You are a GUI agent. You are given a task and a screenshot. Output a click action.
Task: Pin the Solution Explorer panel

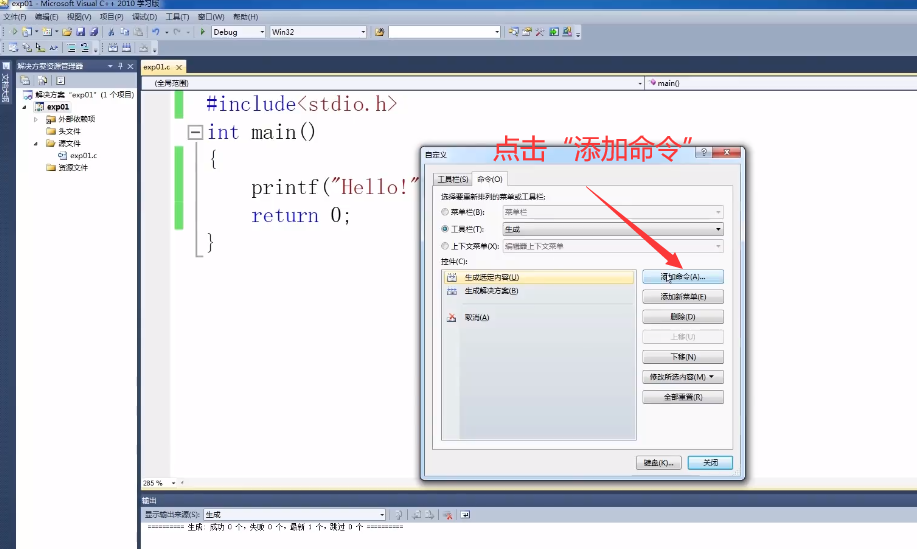coord(120,66)
